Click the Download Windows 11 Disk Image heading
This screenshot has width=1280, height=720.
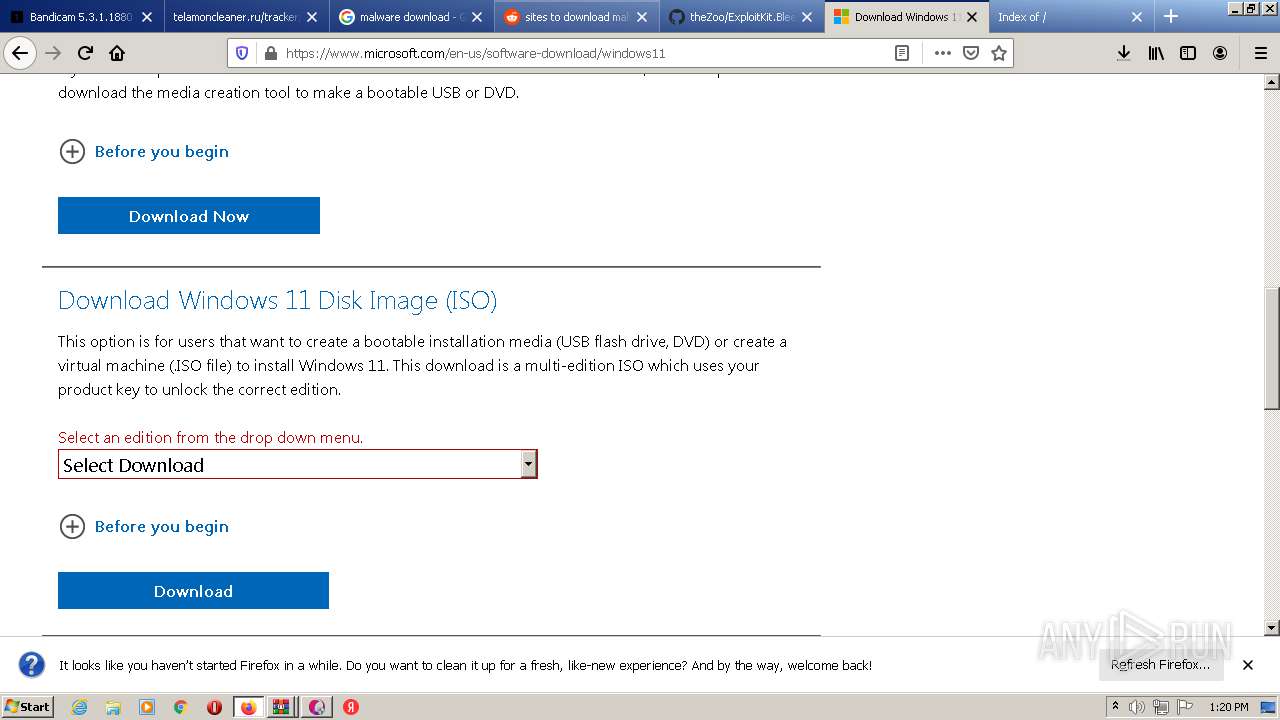277,300
